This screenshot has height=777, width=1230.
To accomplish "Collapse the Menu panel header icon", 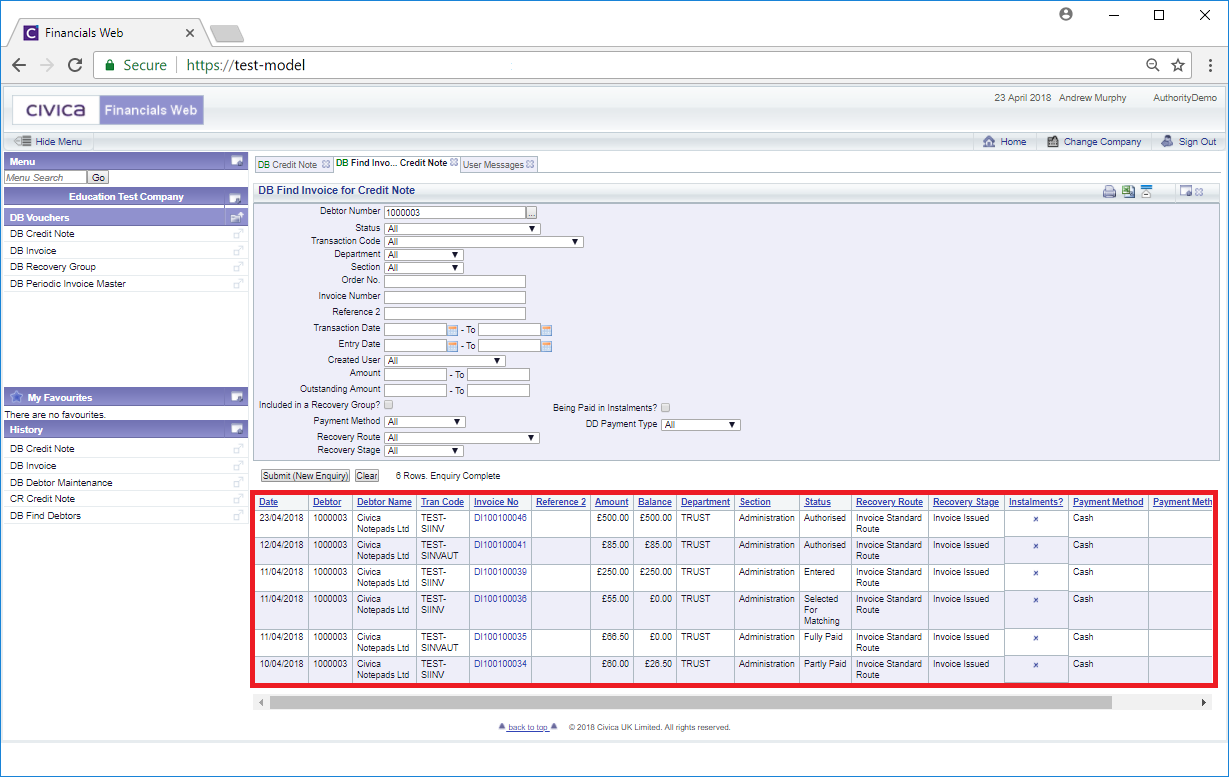I will [237, 161].
